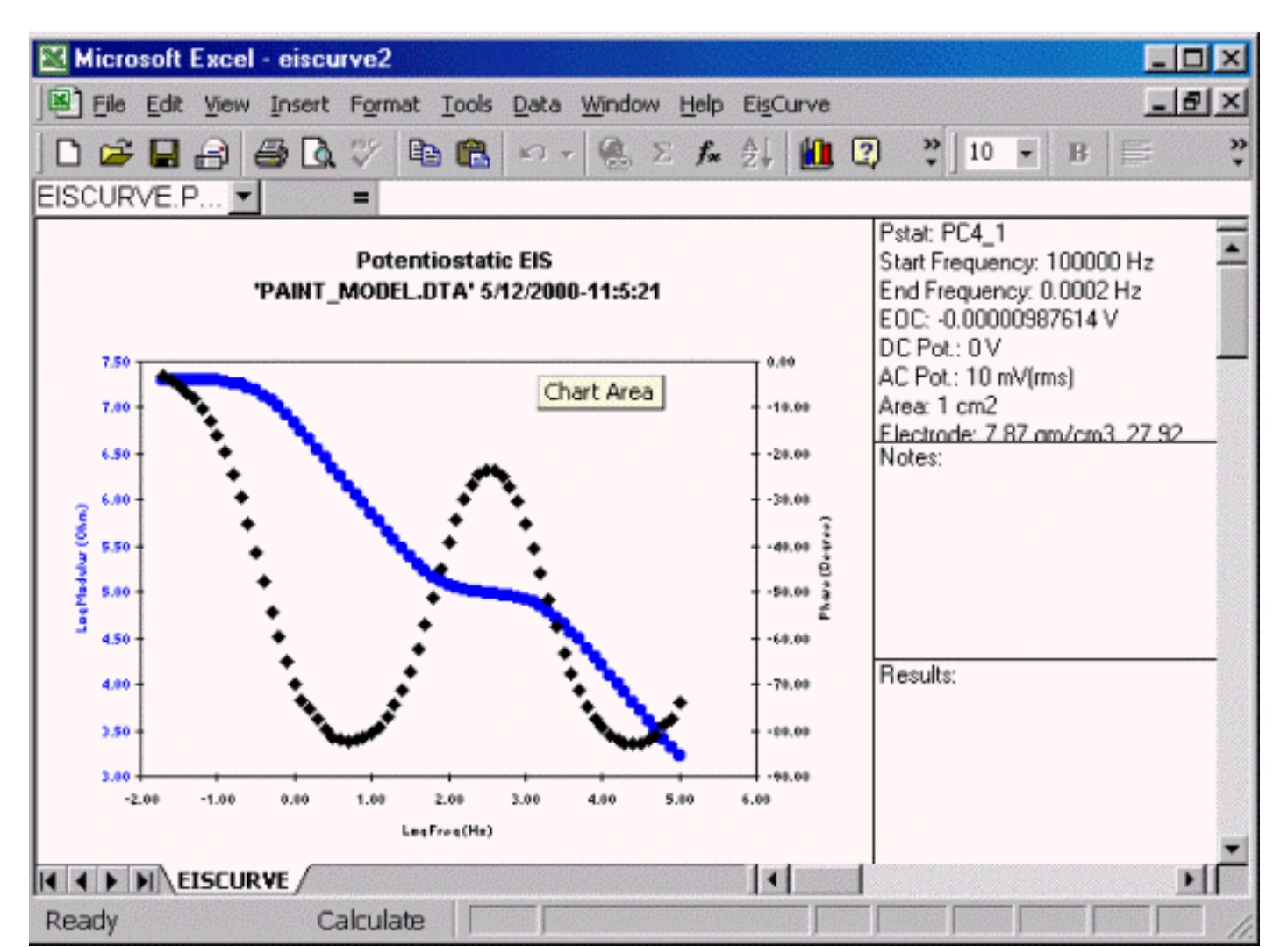This screenshot has height=947, width=1288.
Task: Click the vertical scrollbar thumb
Action: coord(1233,312)
